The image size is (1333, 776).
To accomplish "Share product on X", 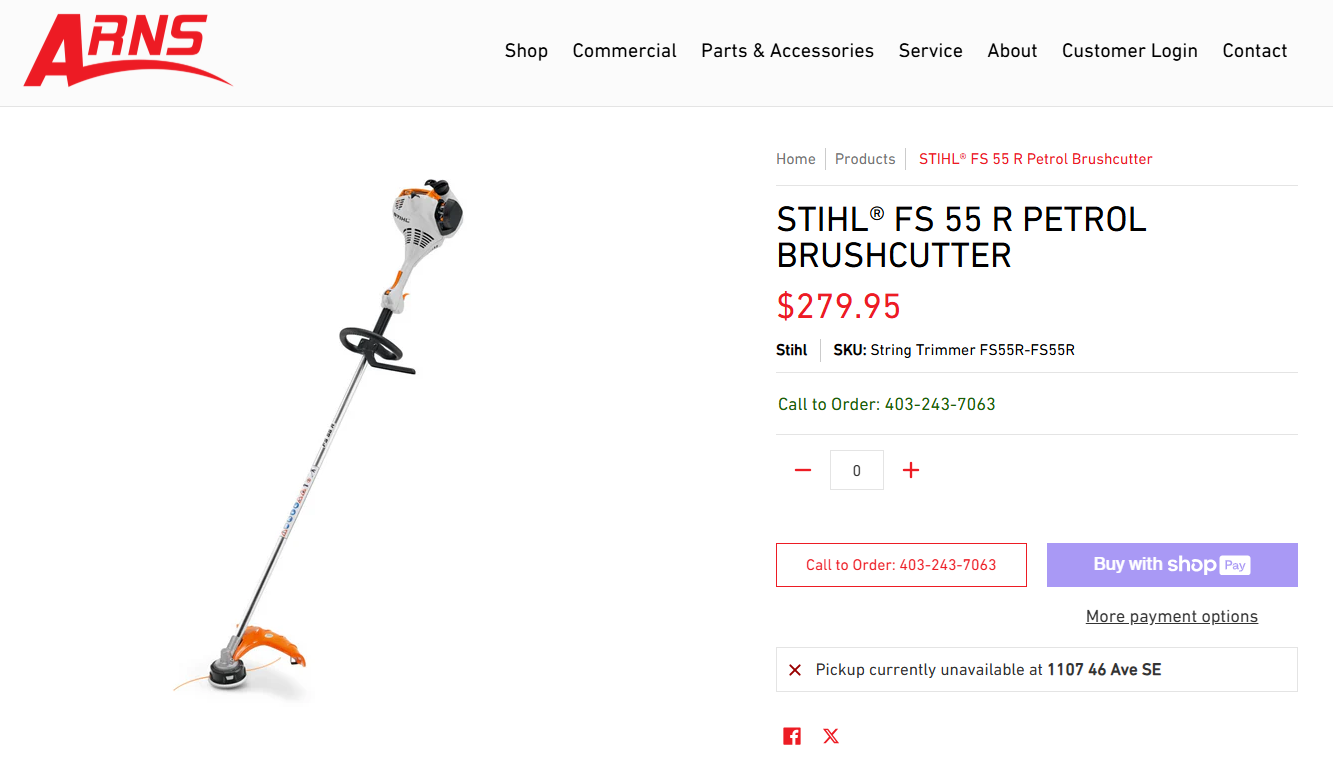I will (831, 736).
